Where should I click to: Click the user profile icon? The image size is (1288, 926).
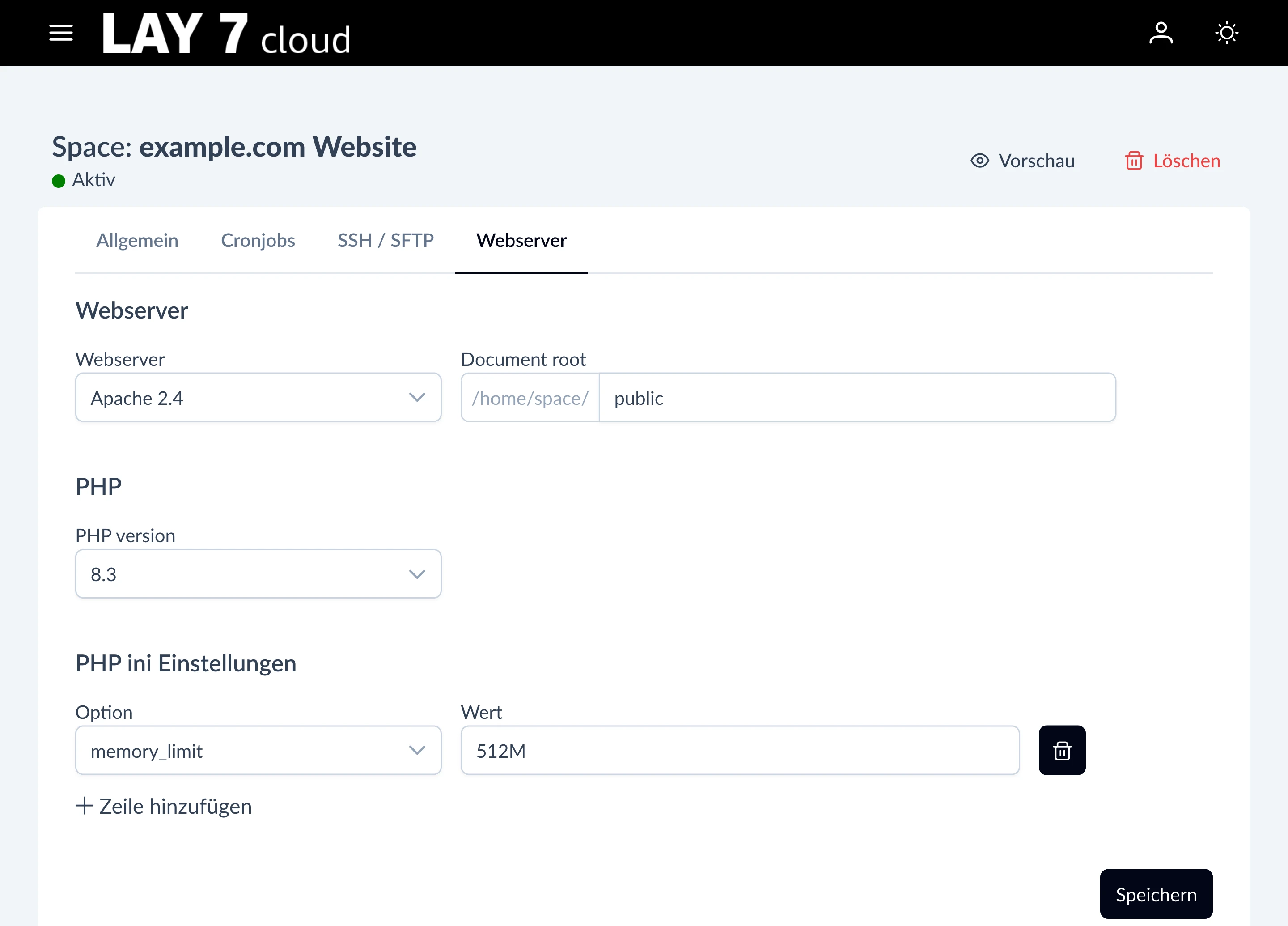[x=1162, y=32]
